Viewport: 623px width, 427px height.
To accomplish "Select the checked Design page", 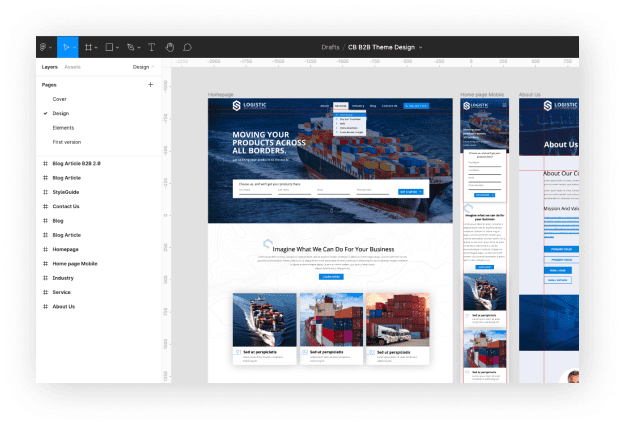I will click(x=61, y=114).
